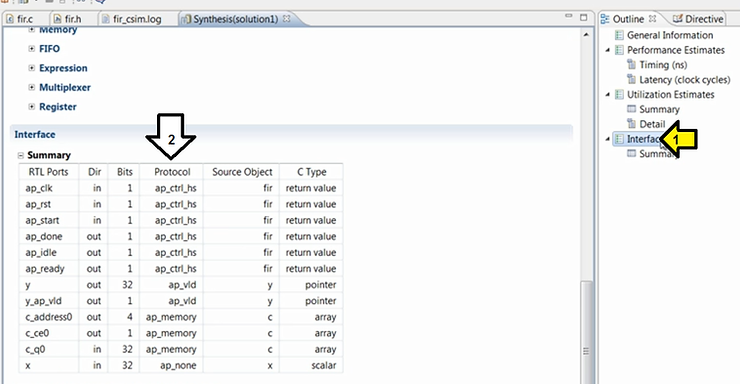
Task: Click the ap_none protocol cell
Action: click(x=172, y=365)
